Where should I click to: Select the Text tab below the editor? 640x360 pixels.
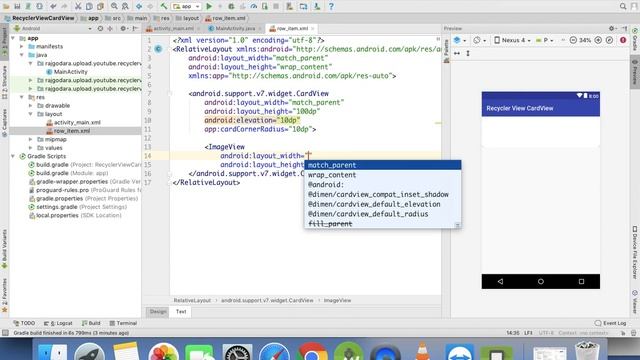(181, 312)
